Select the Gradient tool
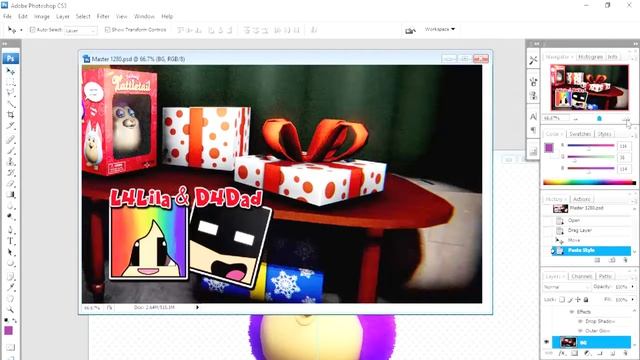Viewport: 640px width, 360px height. click(10, 195)
